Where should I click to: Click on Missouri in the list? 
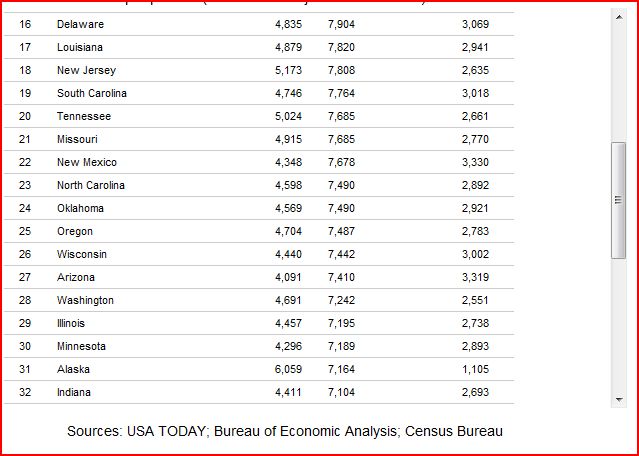coord(79,139)
